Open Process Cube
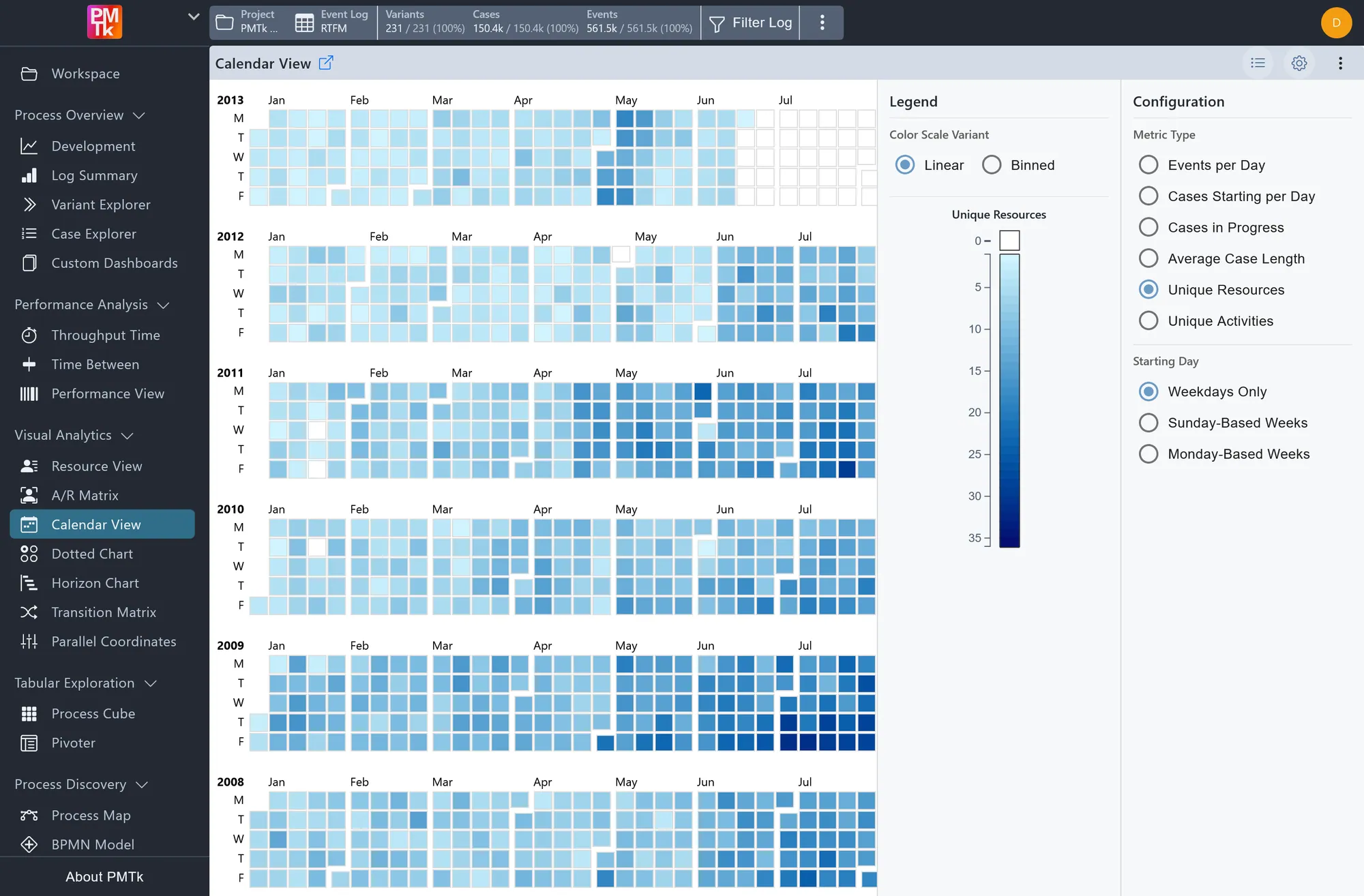1364x896 pixels. pos(102,713)
